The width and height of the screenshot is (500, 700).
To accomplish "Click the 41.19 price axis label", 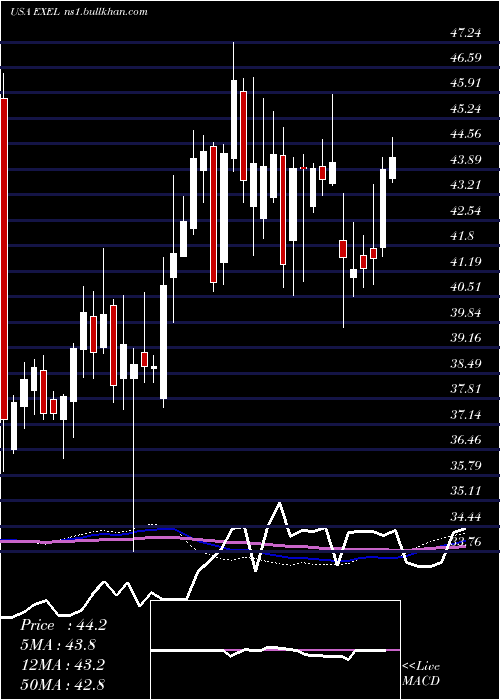I will (466, 261).
